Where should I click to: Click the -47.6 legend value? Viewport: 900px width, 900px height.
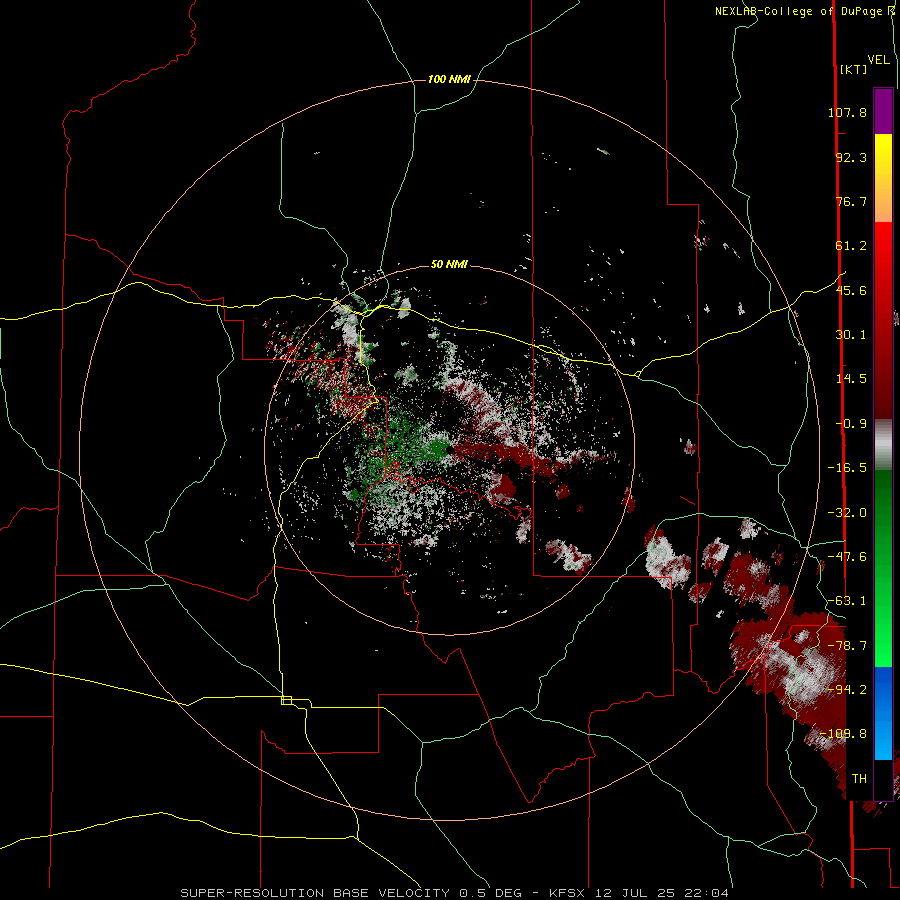click(x=847, y=557)
